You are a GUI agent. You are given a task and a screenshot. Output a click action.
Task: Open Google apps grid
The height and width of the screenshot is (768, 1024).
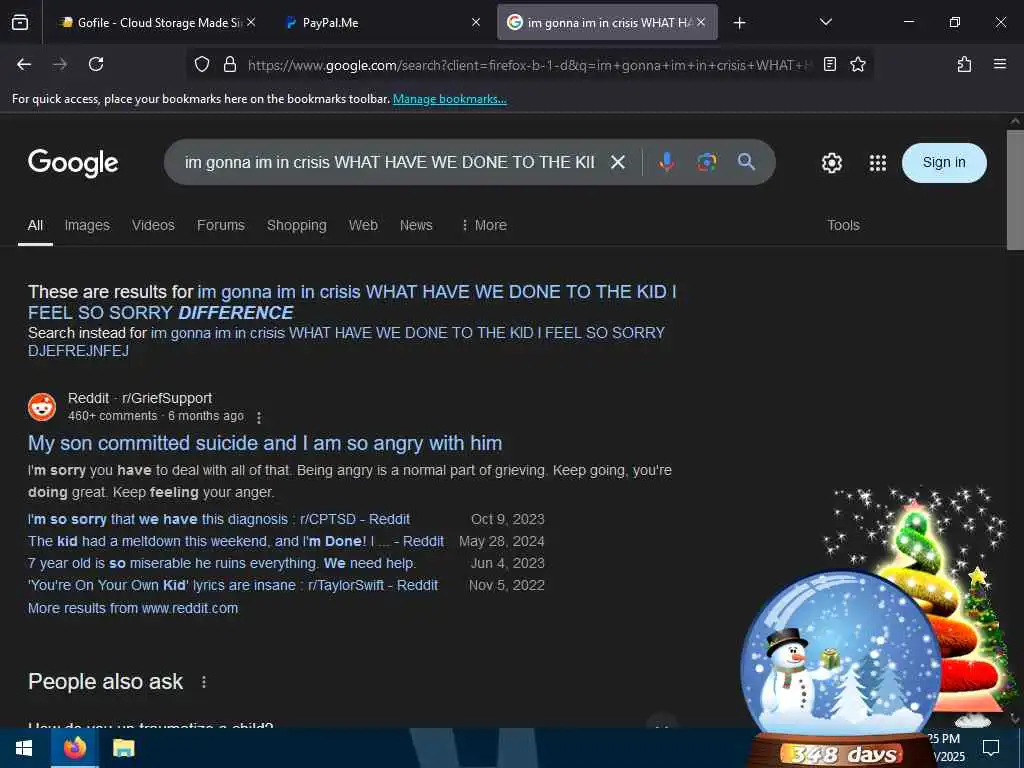878,163
